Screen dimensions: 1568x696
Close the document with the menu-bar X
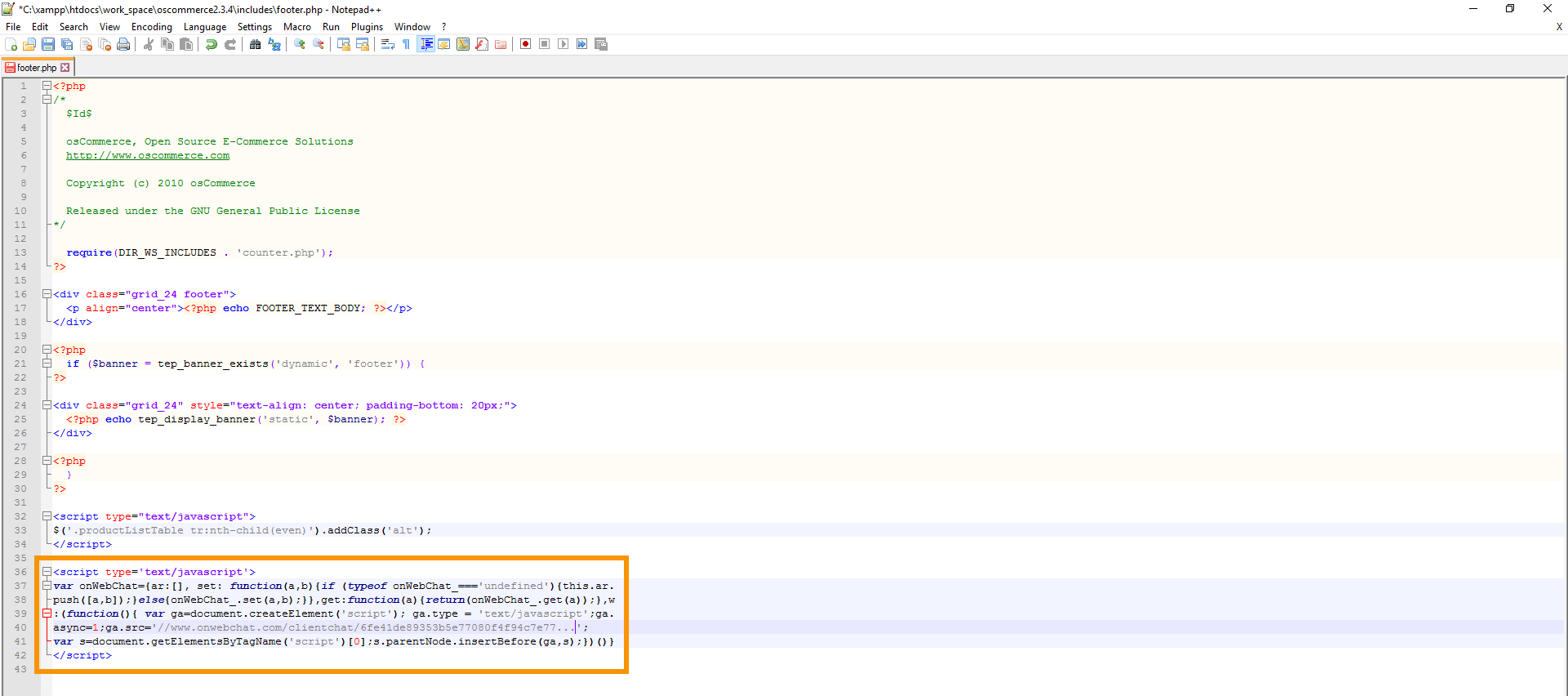click(1559, 27)
